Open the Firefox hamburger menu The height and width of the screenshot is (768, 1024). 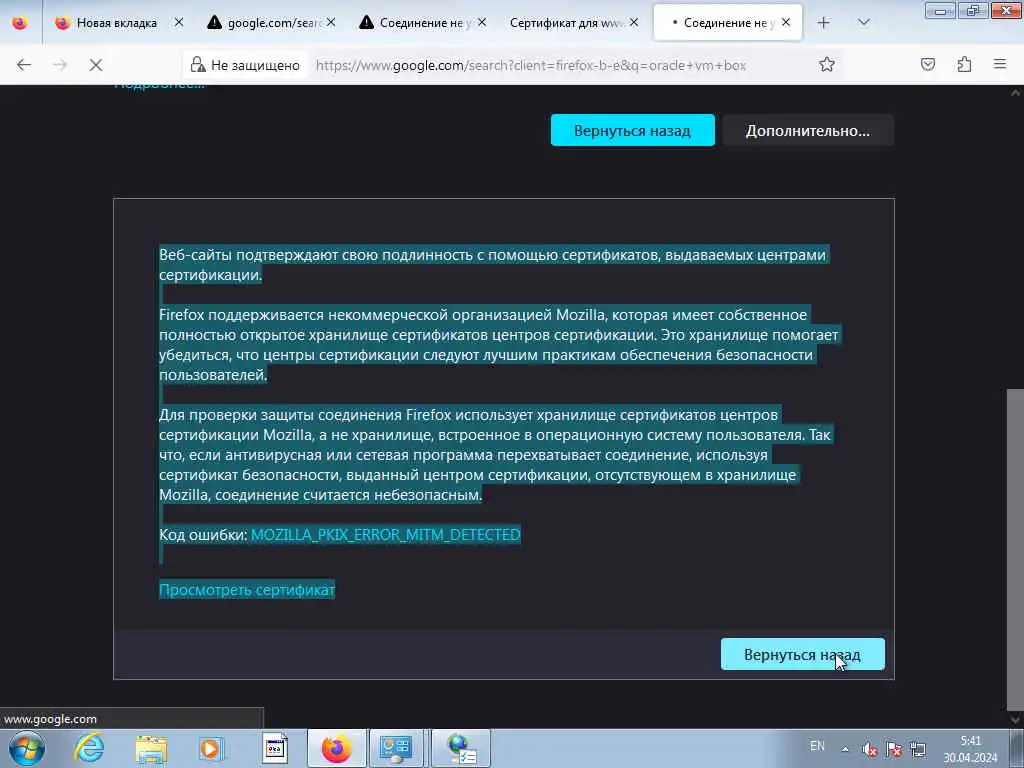pos(1000,65)
